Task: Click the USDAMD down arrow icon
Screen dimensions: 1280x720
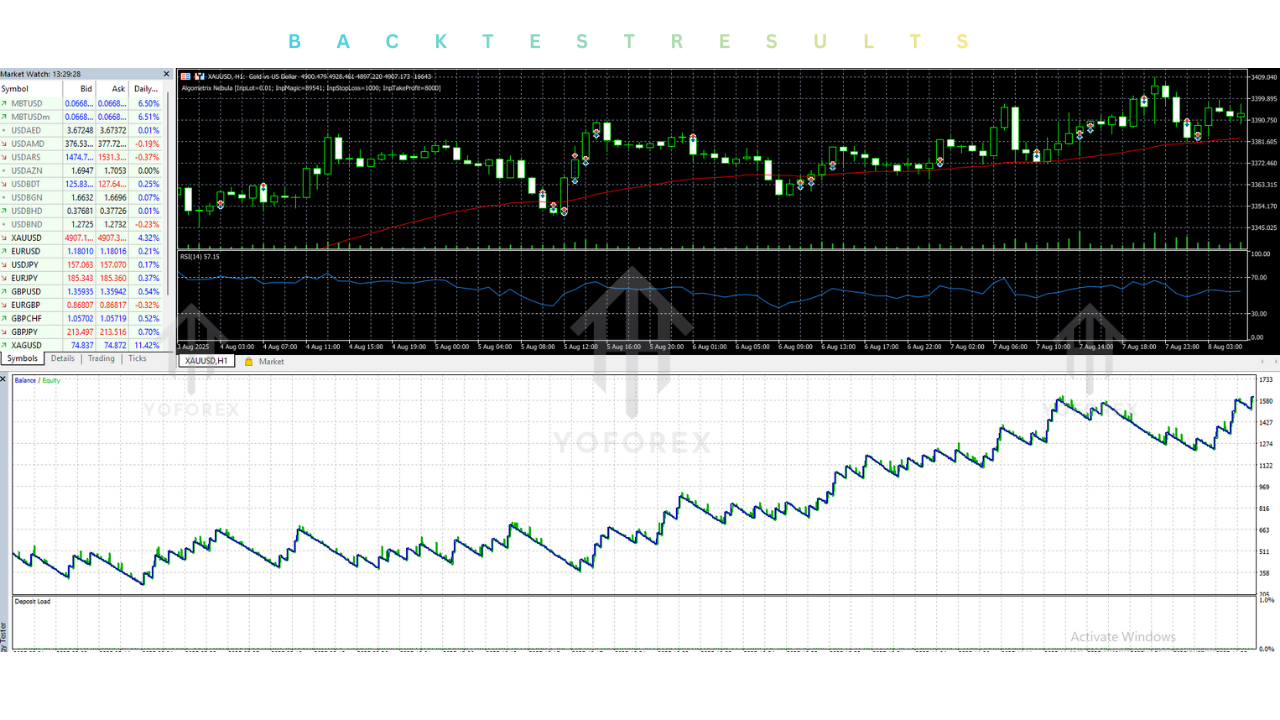Action: (x=4, y=143)
